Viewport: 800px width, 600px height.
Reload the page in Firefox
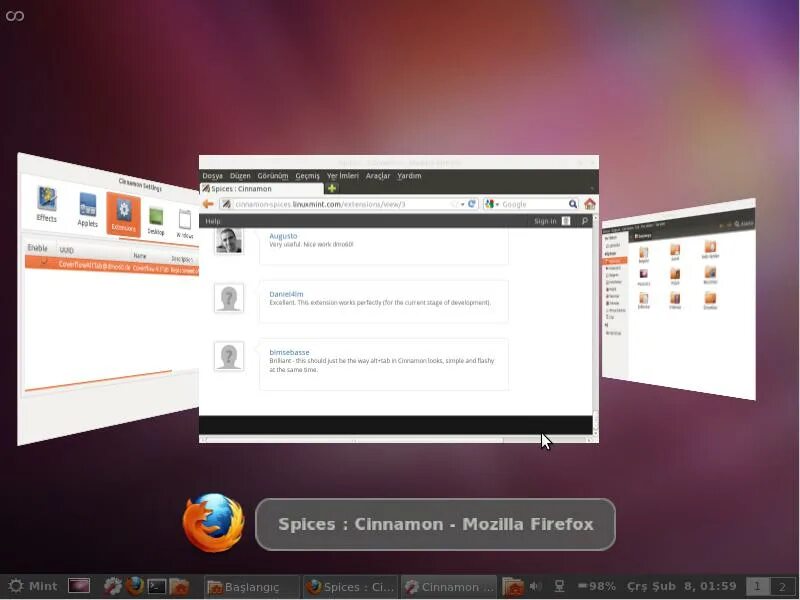coord(472,204)
